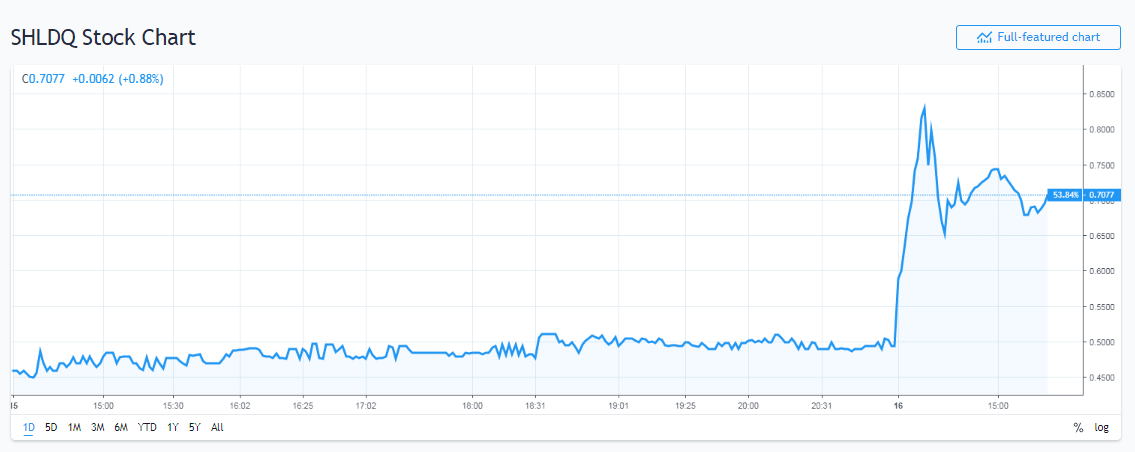1135x452 pixels.
Task: Click the 53.84% change label
Action: 1064,195
